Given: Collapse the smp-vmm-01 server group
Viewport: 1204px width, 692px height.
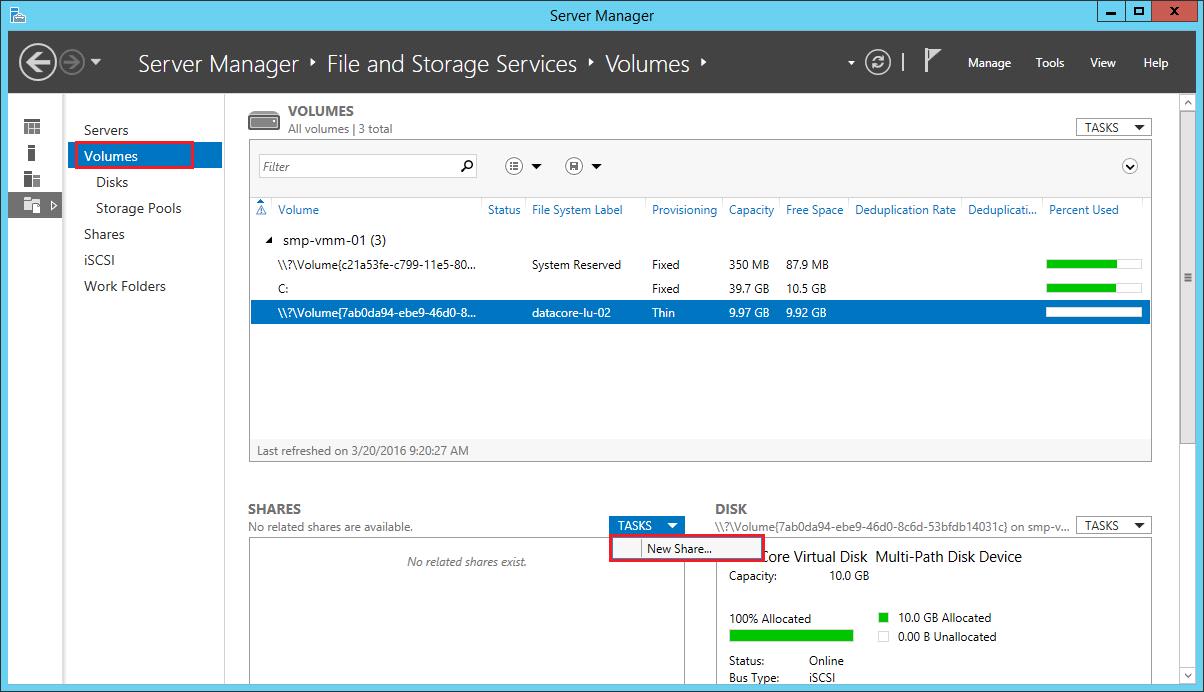Looking at the screenshot, I should [x=268, y=241].
